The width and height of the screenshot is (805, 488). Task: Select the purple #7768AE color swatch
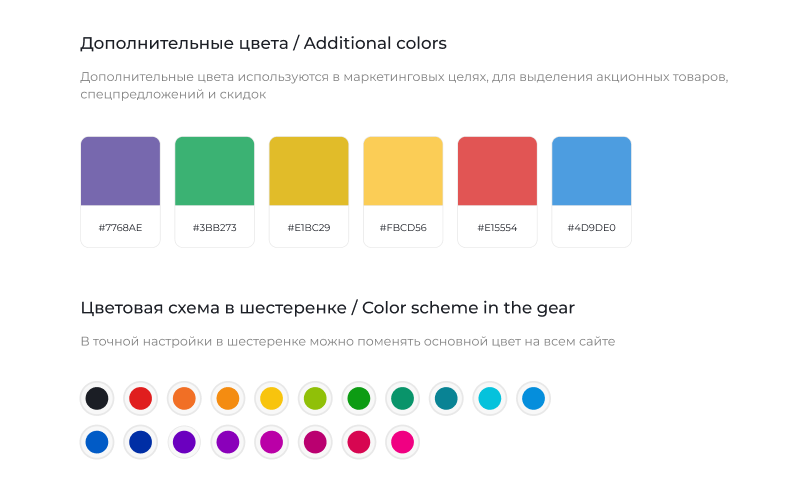coord(120,192)
